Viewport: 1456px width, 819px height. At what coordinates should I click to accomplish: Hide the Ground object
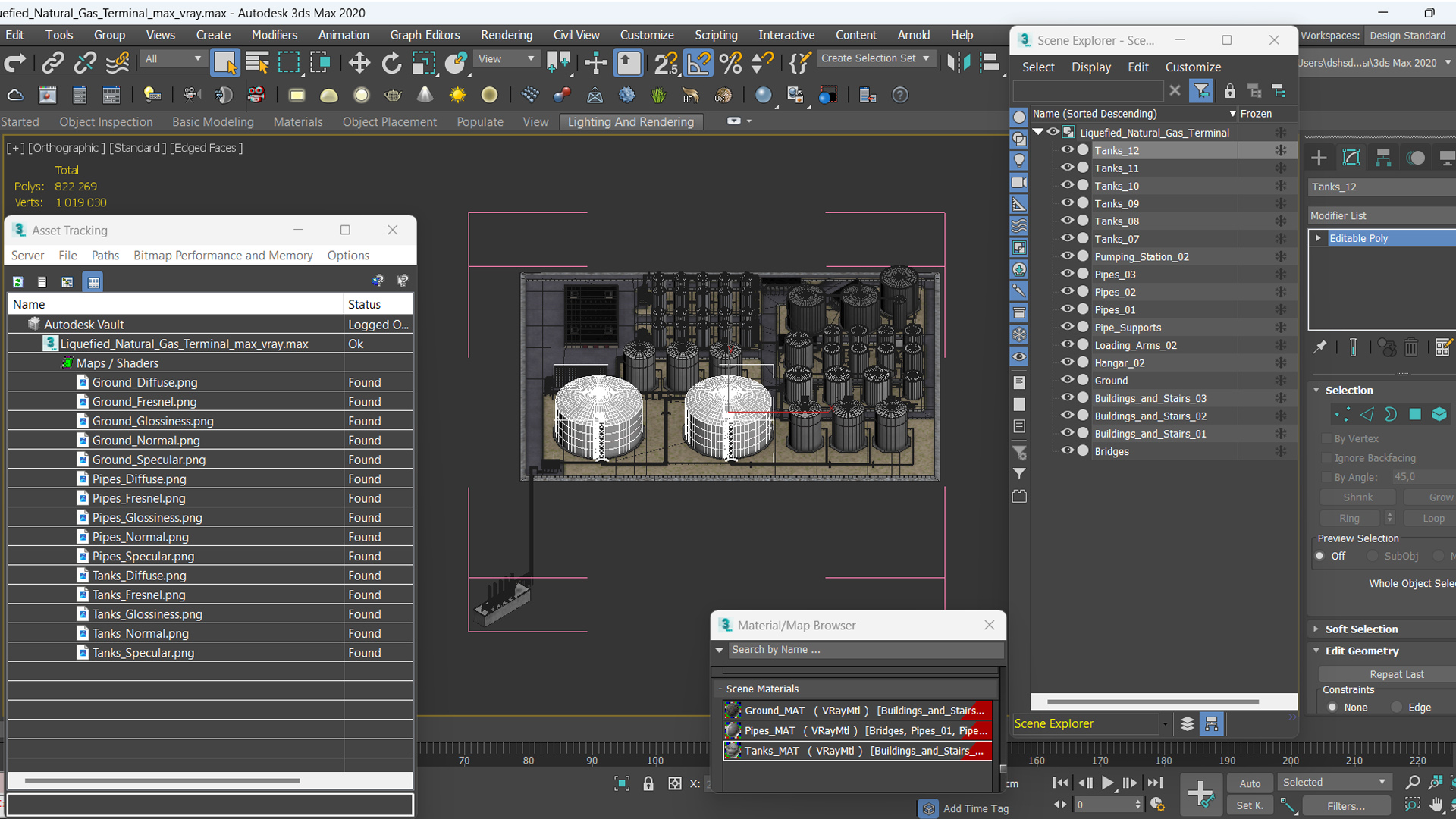coord(1067,380)
